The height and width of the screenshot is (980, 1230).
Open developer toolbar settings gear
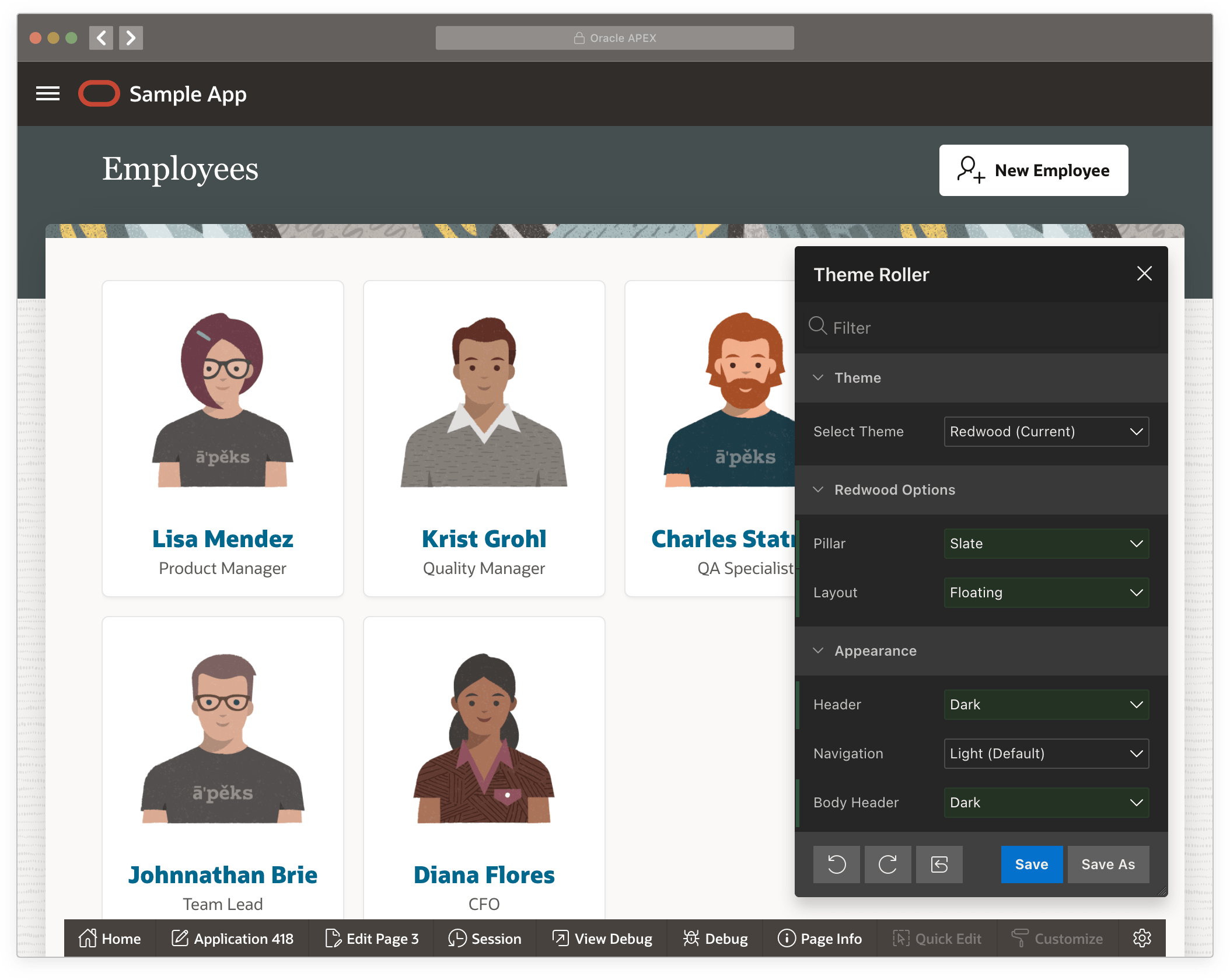pos(1141,938)
